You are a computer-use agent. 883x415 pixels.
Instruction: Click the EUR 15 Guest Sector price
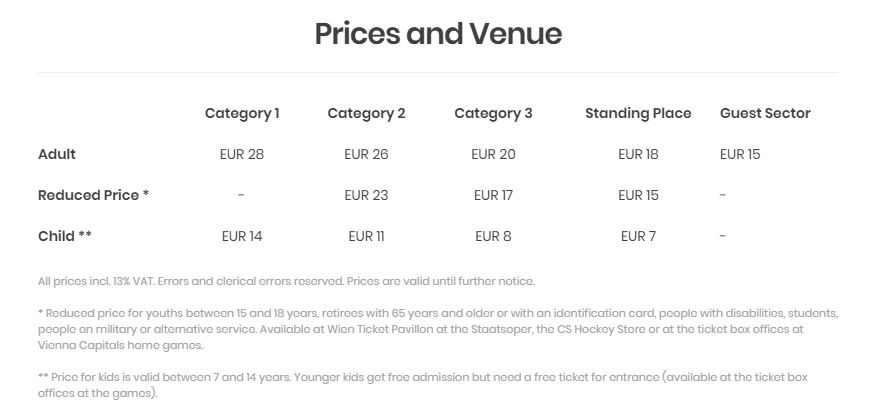(x=740, y=154)
